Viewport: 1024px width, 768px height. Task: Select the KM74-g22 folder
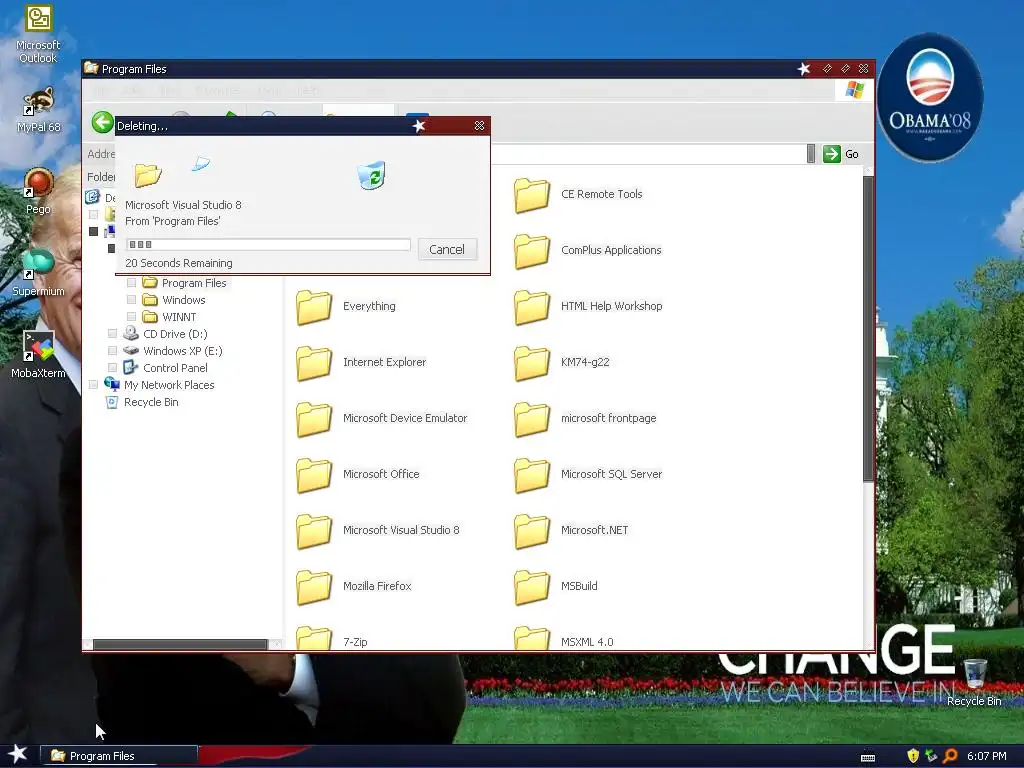[562, 363]
